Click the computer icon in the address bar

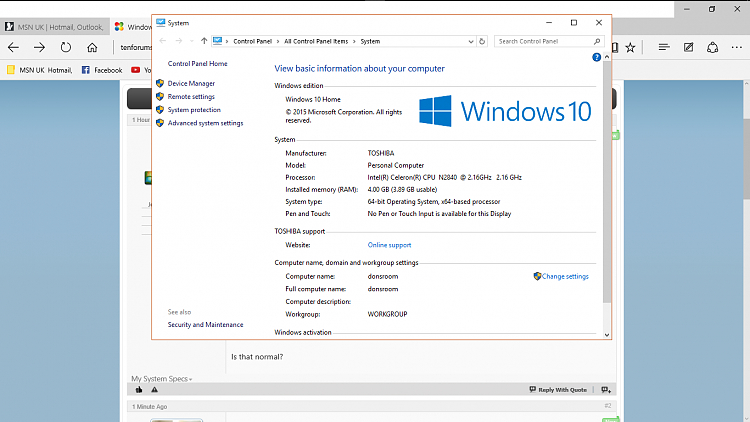(218, 41)
